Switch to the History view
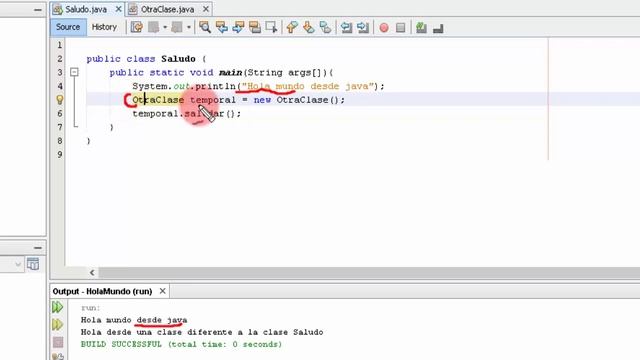The image size is (640, 360). 104,27
